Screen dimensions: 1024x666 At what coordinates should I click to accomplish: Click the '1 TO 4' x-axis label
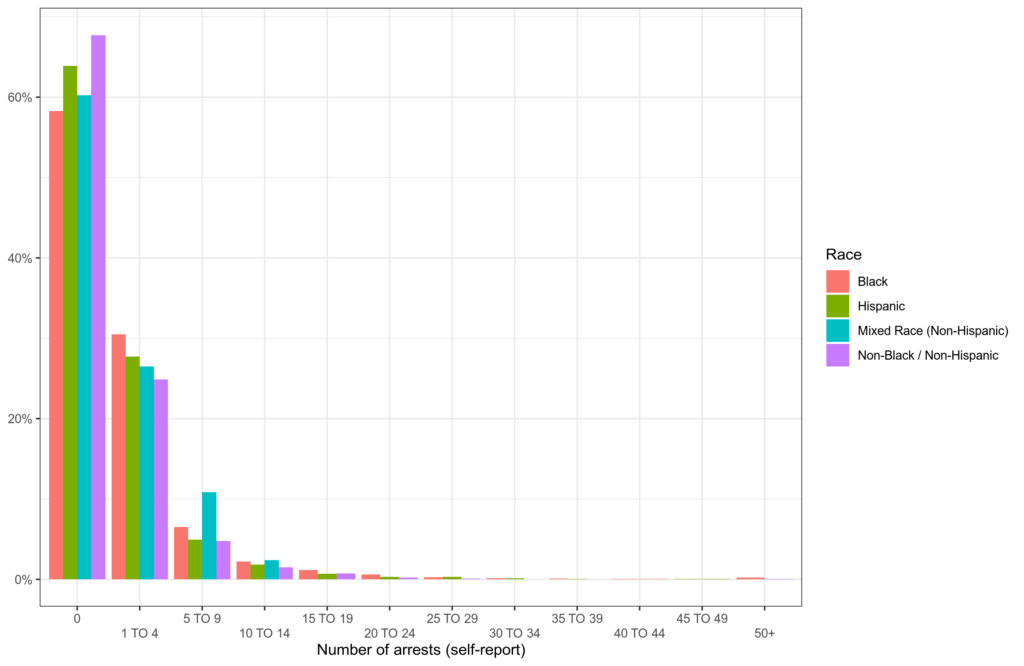tap(140, 633)
